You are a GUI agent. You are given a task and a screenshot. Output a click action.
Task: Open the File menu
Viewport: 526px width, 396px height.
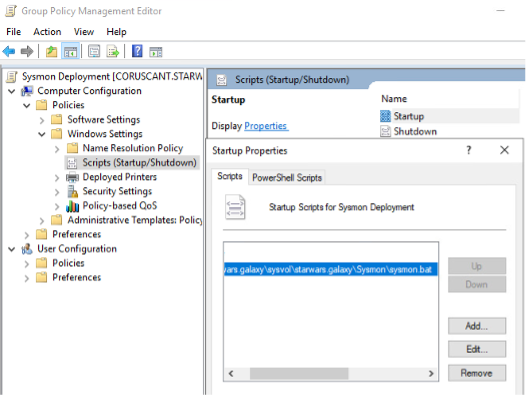tap(14, 32)
